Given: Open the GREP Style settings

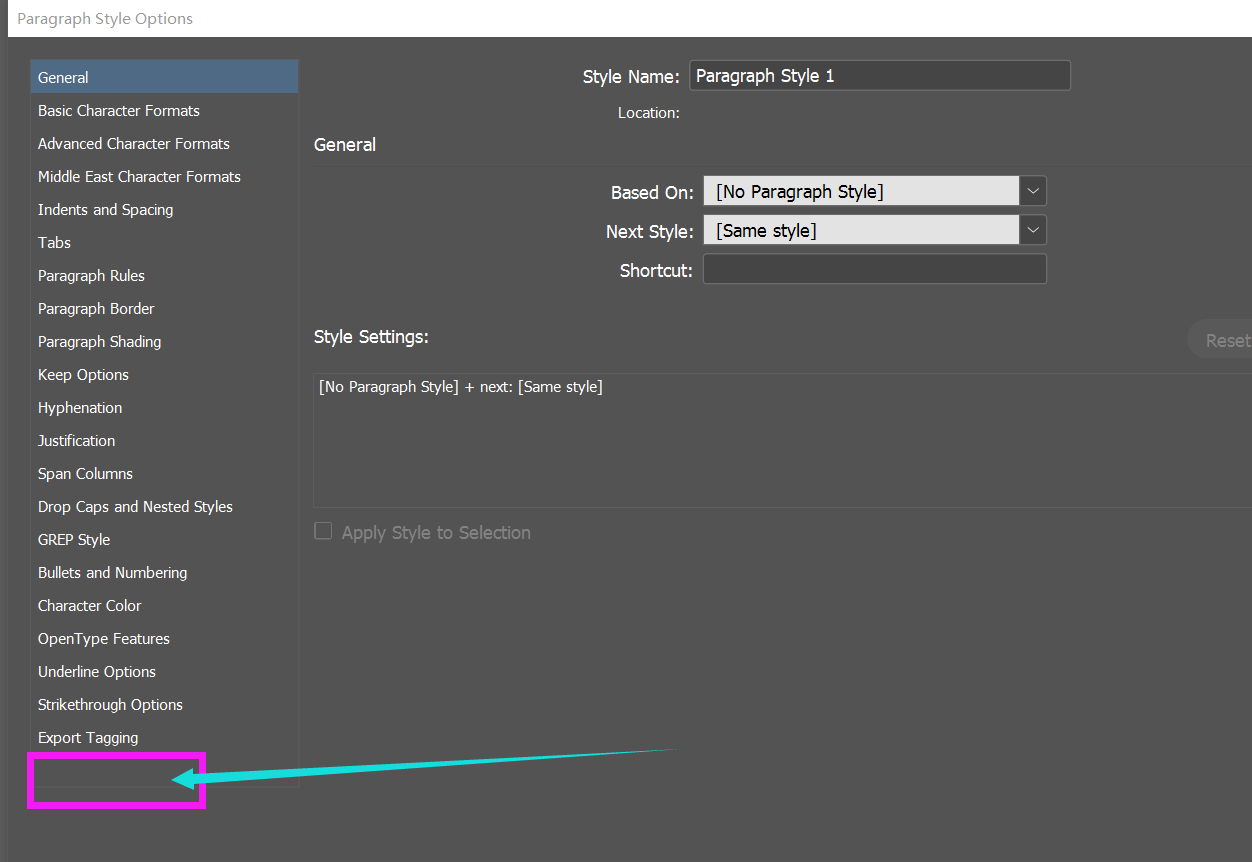Looking at the screenshot, I should click(x=73, y=539).
